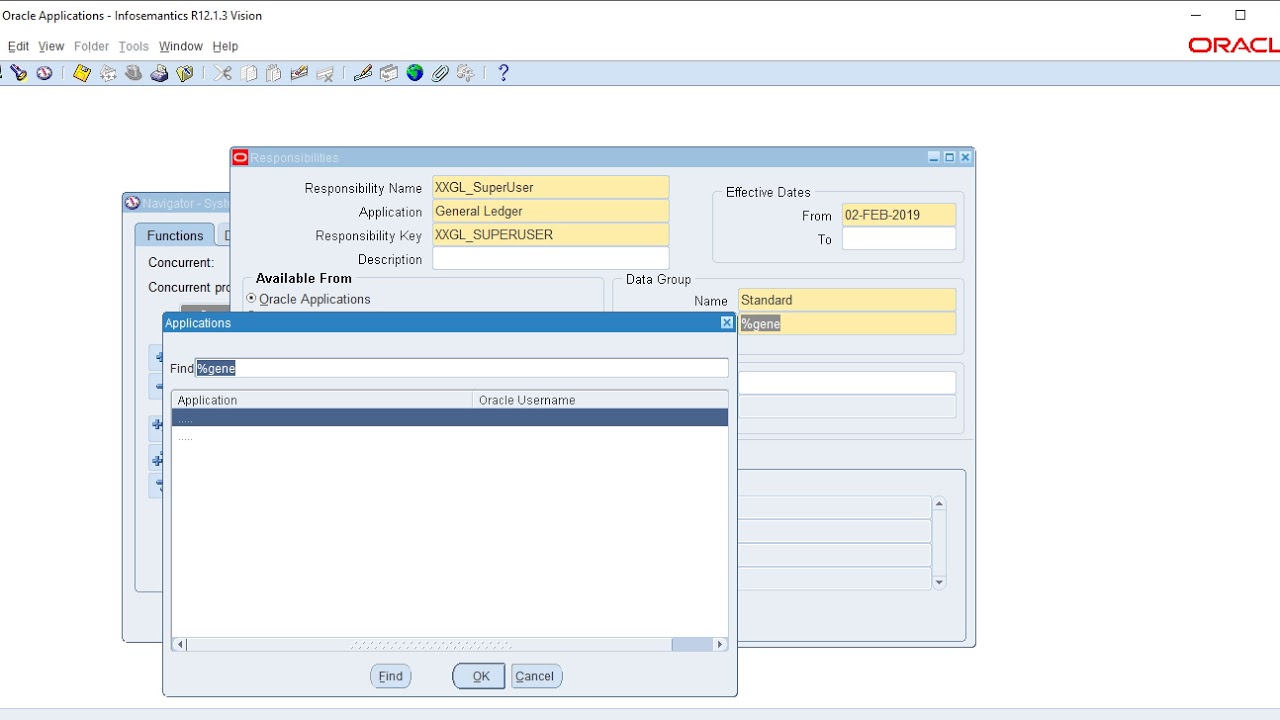Open the Window menu
This screenshot has width=1280, height=720.
tap(181, 46)
